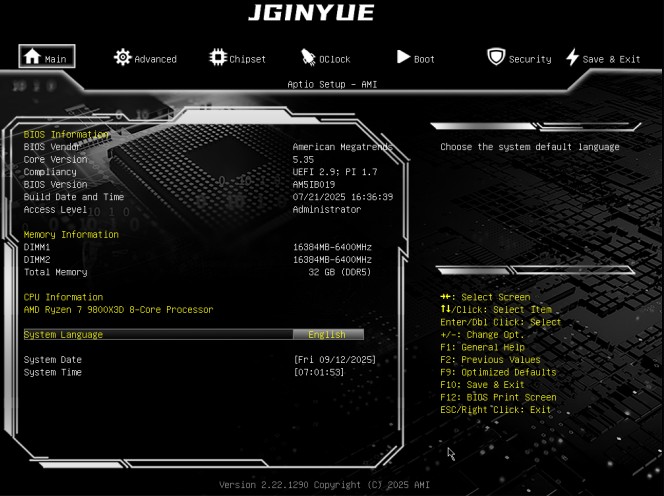Click the Memory Information heading
664x496 pixels.
[x=71, y=235]
